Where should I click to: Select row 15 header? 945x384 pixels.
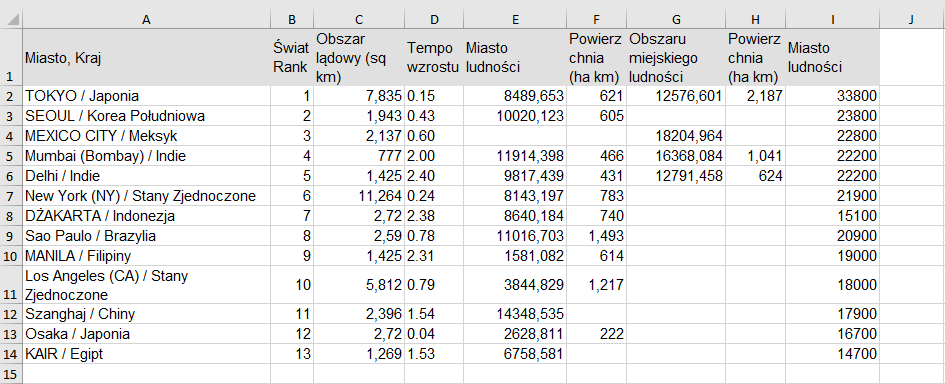(11, 374)
